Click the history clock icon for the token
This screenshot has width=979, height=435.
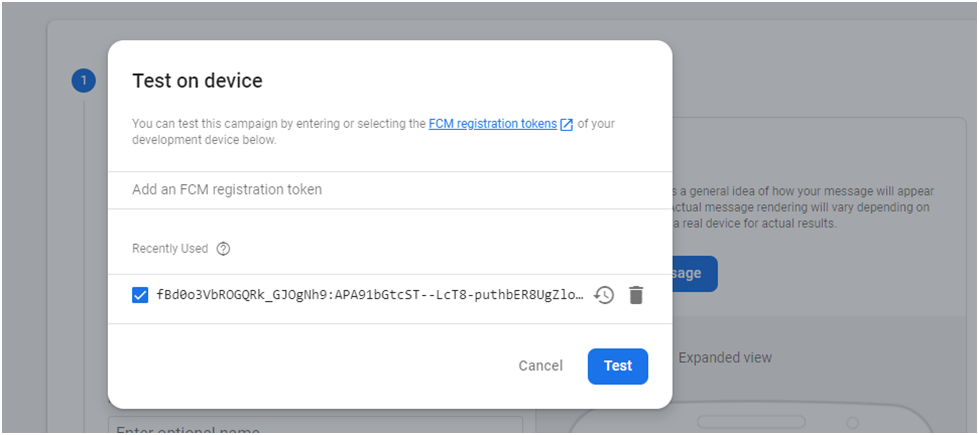tap(604, 295)
